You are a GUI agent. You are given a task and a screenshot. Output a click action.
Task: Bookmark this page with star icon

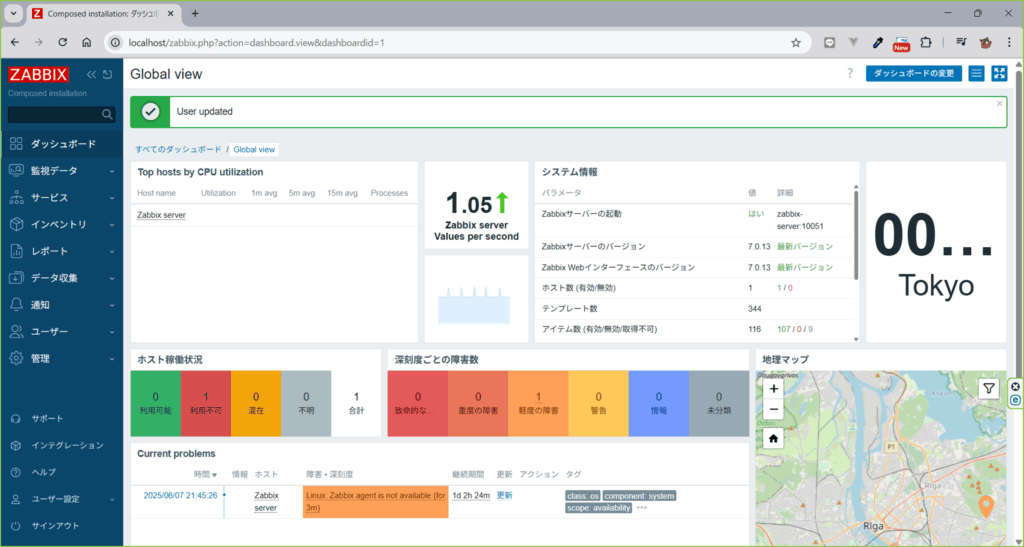pos(795,42)
